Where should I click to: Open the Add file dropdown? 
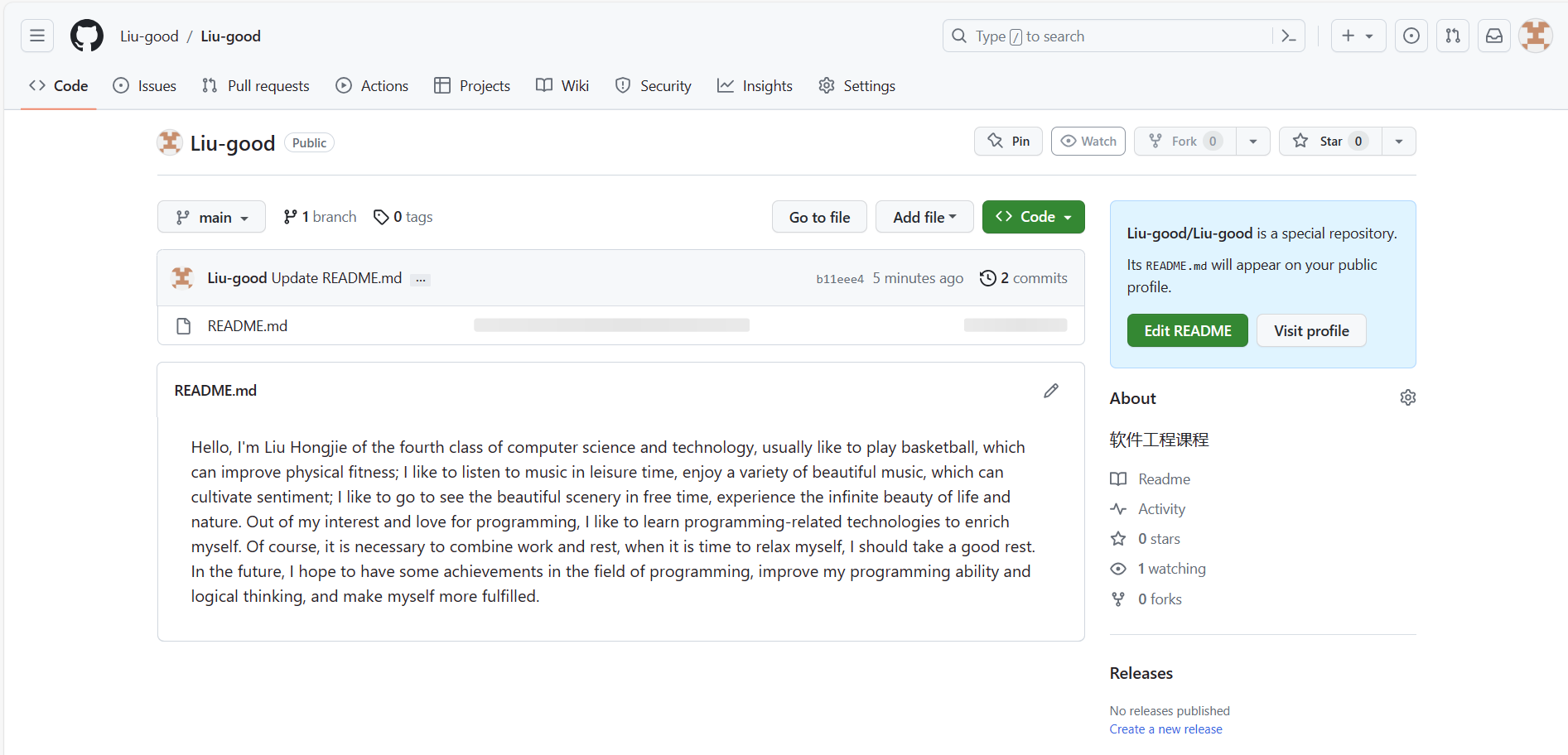point(924,217)
